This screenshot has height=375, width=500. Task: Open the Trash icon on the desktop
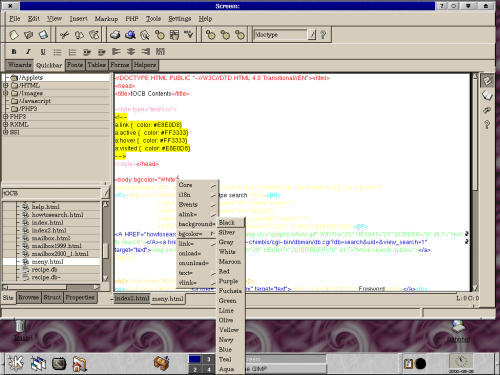[21, 330]
